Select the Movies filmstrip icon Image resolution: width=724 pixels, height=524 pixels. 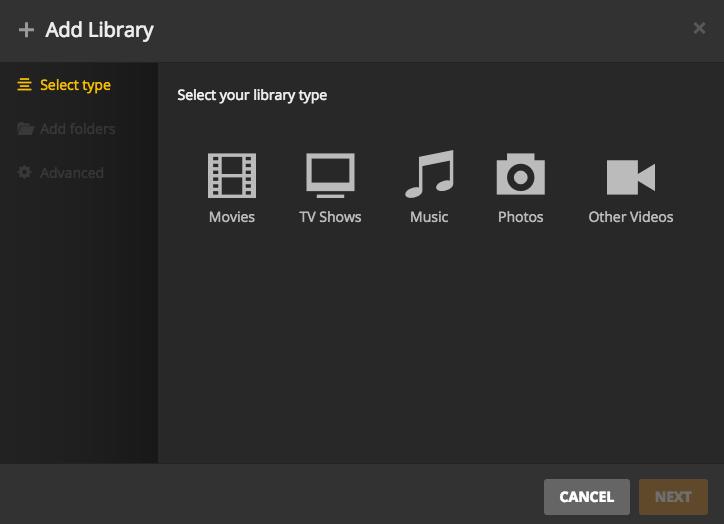click(x=231, y=176)
